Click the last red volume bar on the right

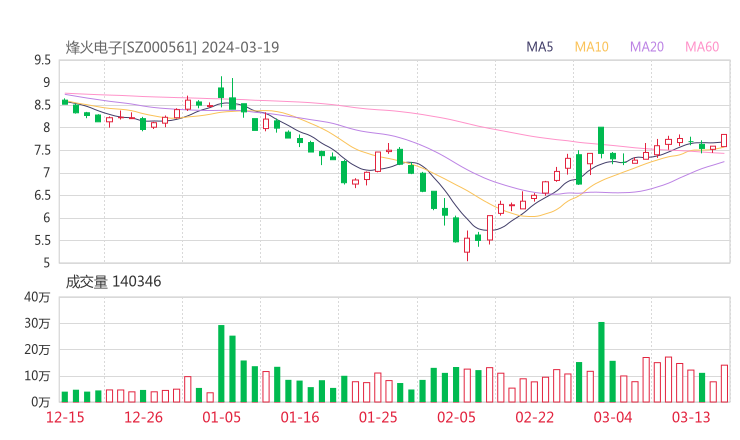(724, 383)
